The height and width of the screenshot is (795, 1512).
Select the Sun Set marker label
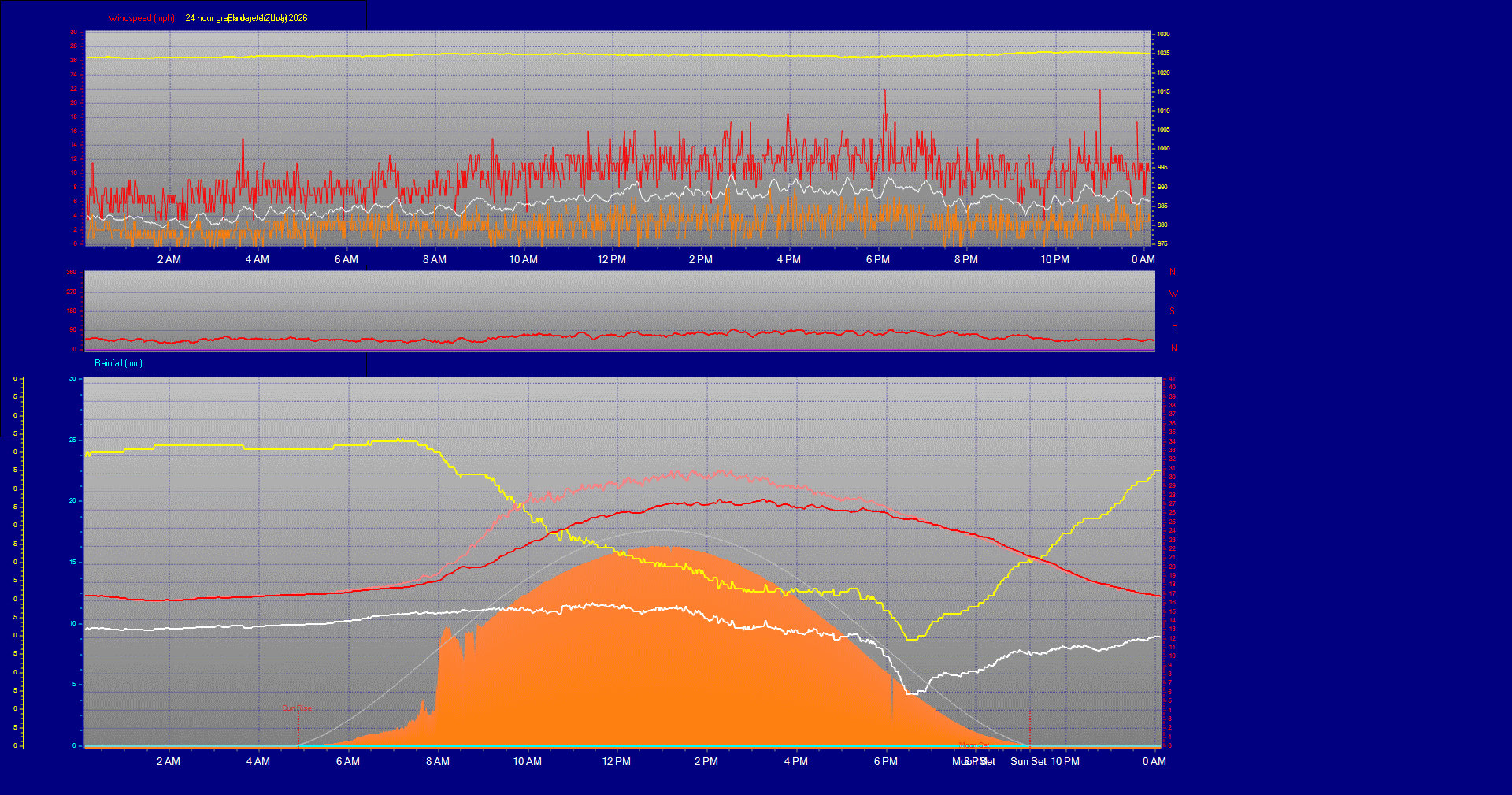pos(1028,761)
